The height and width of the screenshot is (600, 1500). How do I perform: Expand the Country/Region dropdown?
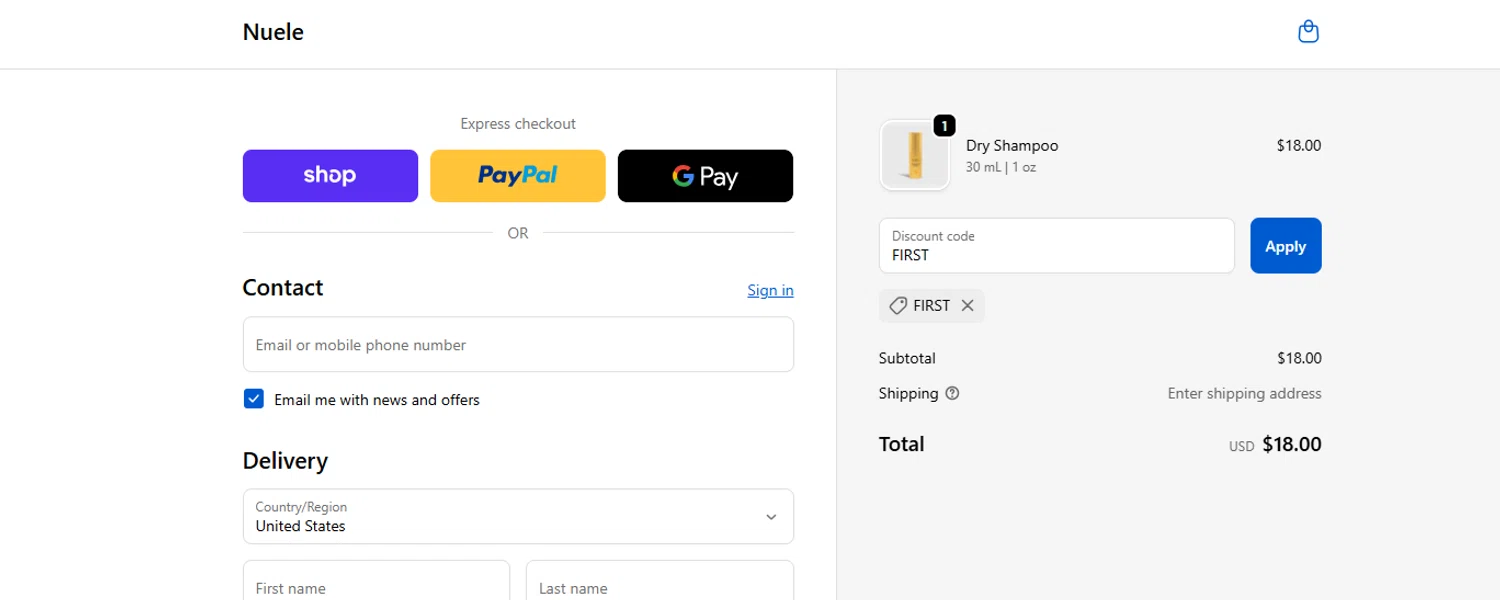click(x=518, y=516)
